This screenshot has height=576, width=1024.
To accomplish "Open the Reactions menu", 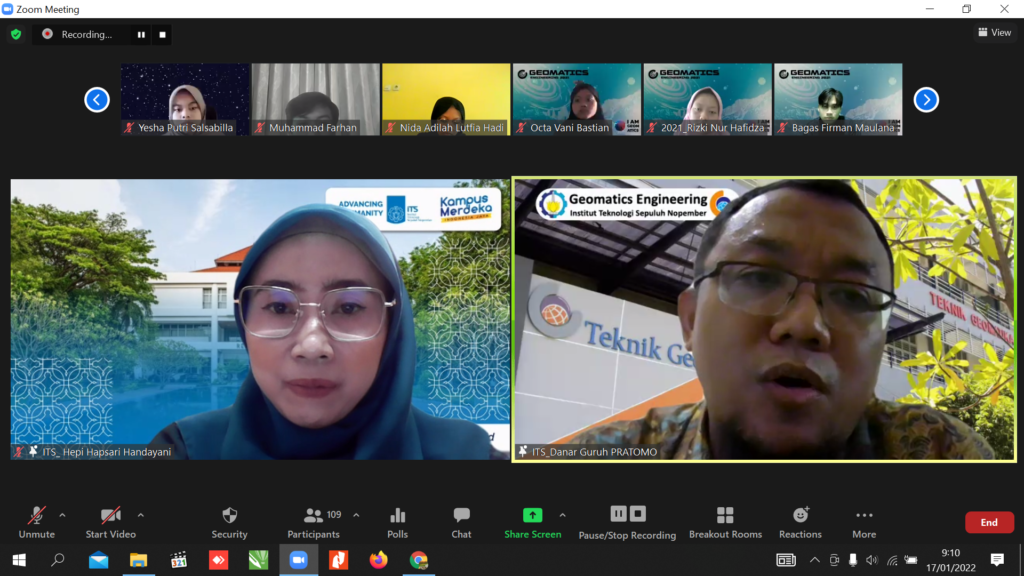I will [x=800, y=522].
